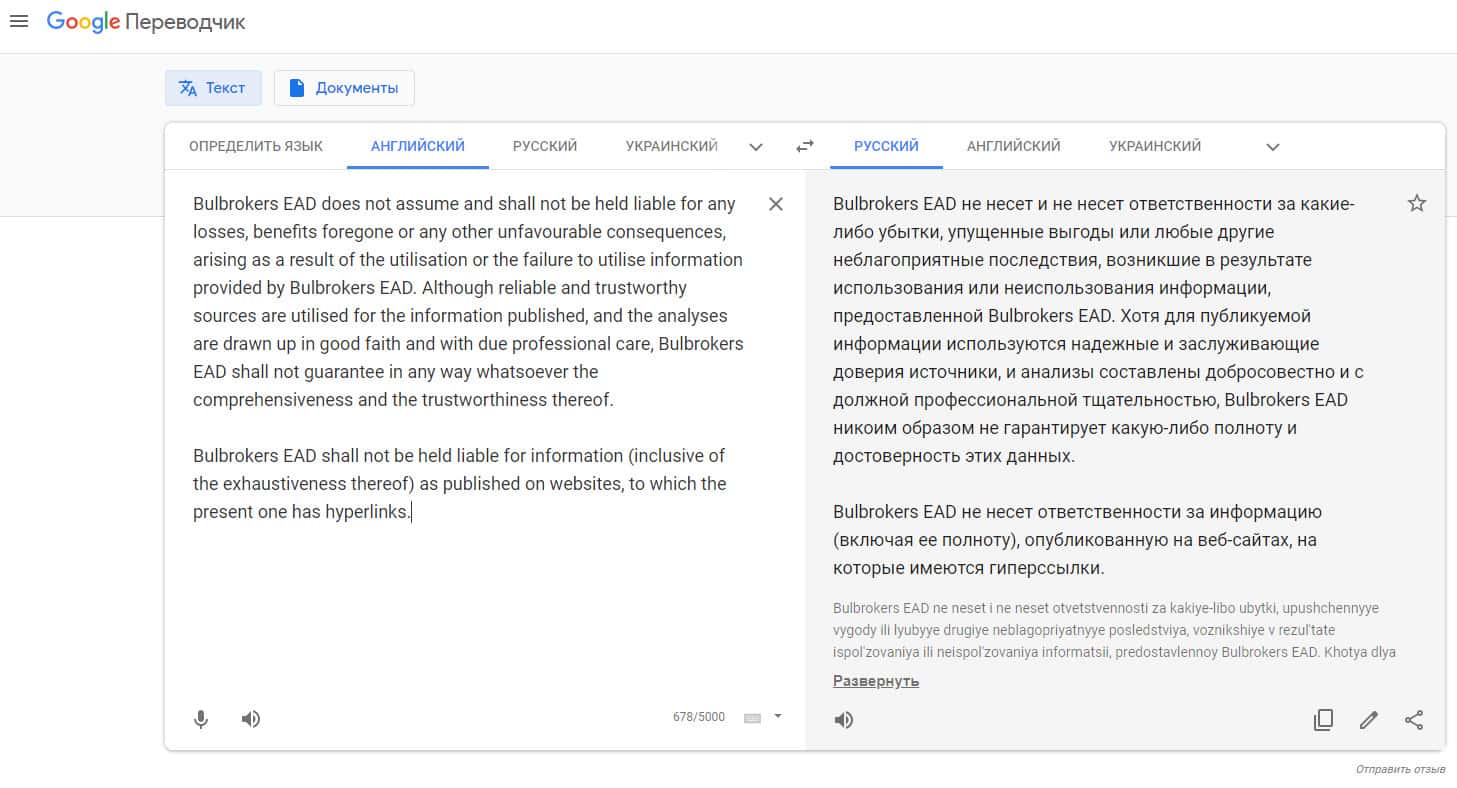Suggest an edit with the pencil icon

[x=1369, y=720]
